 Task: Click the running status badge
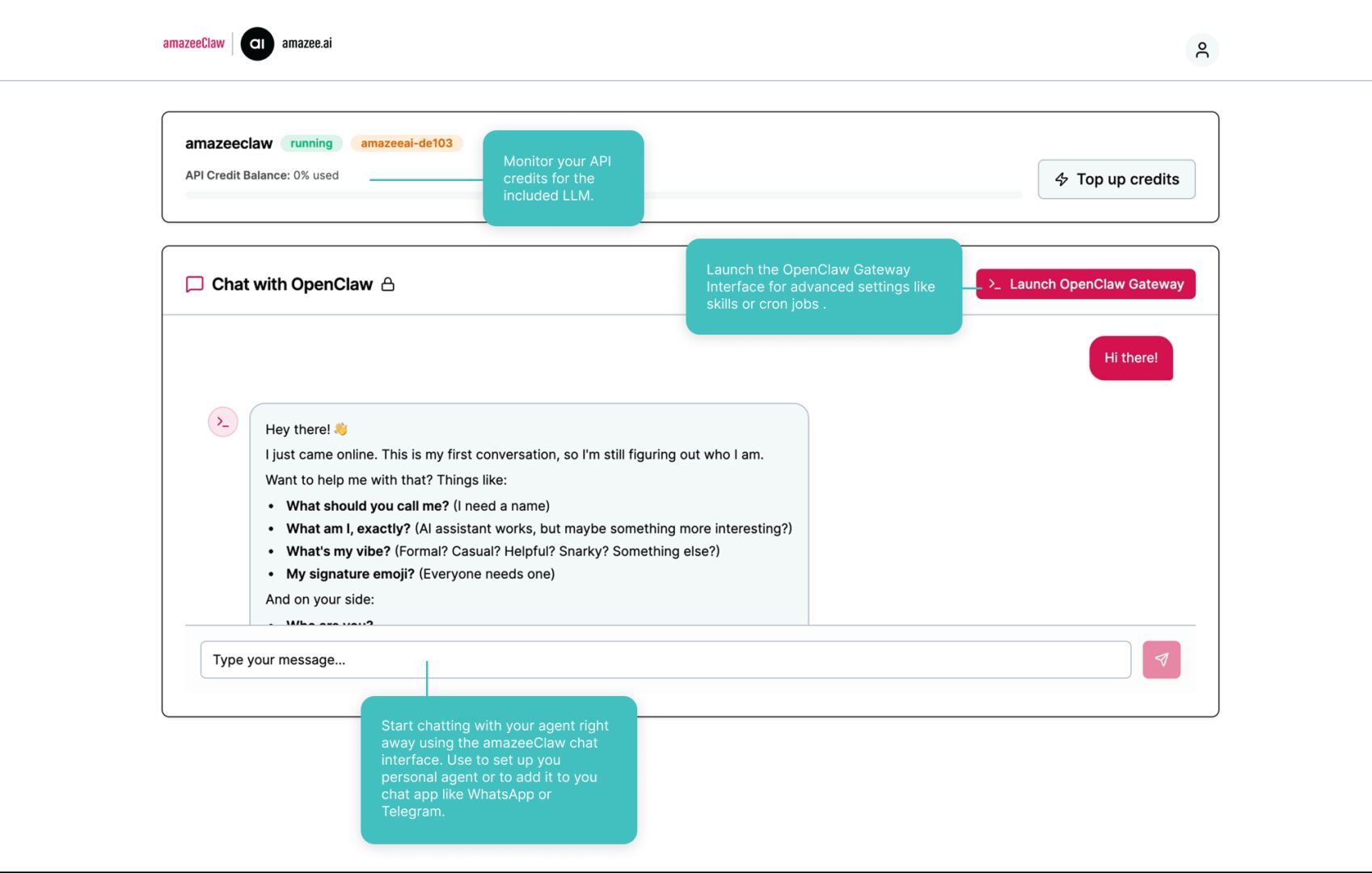(x=311, y=142)
